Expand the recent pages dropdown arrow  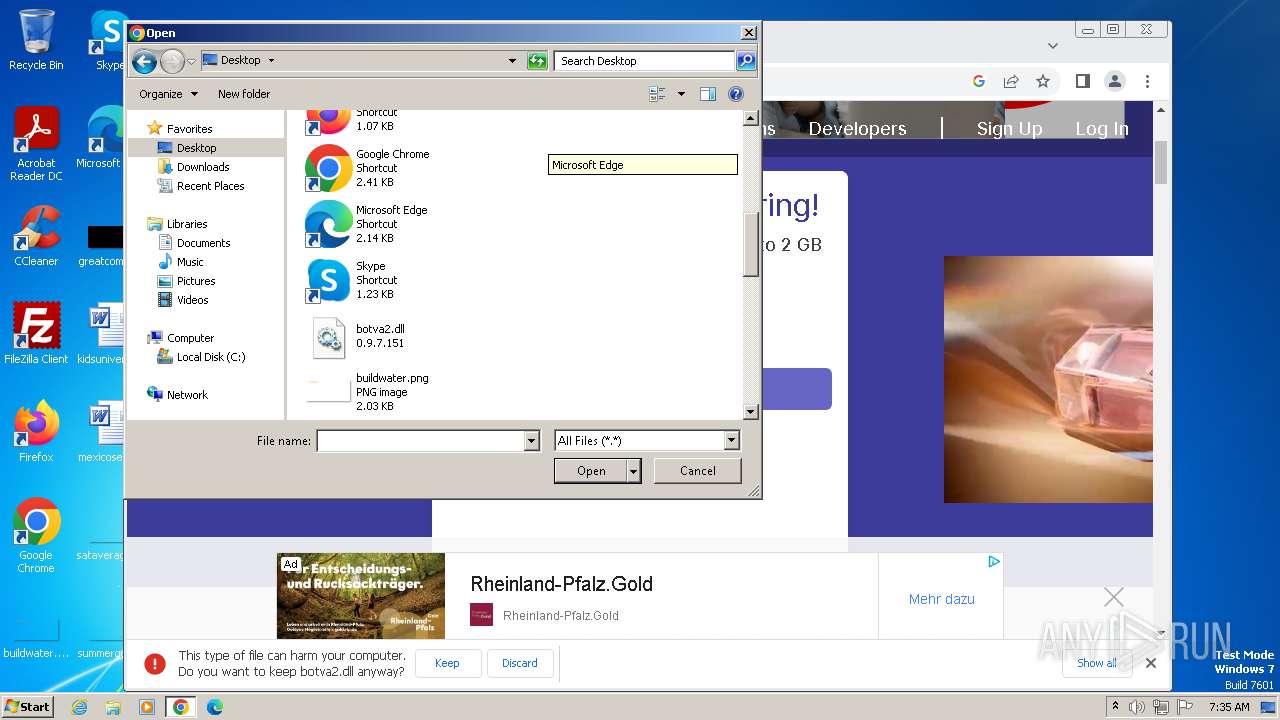192,61
